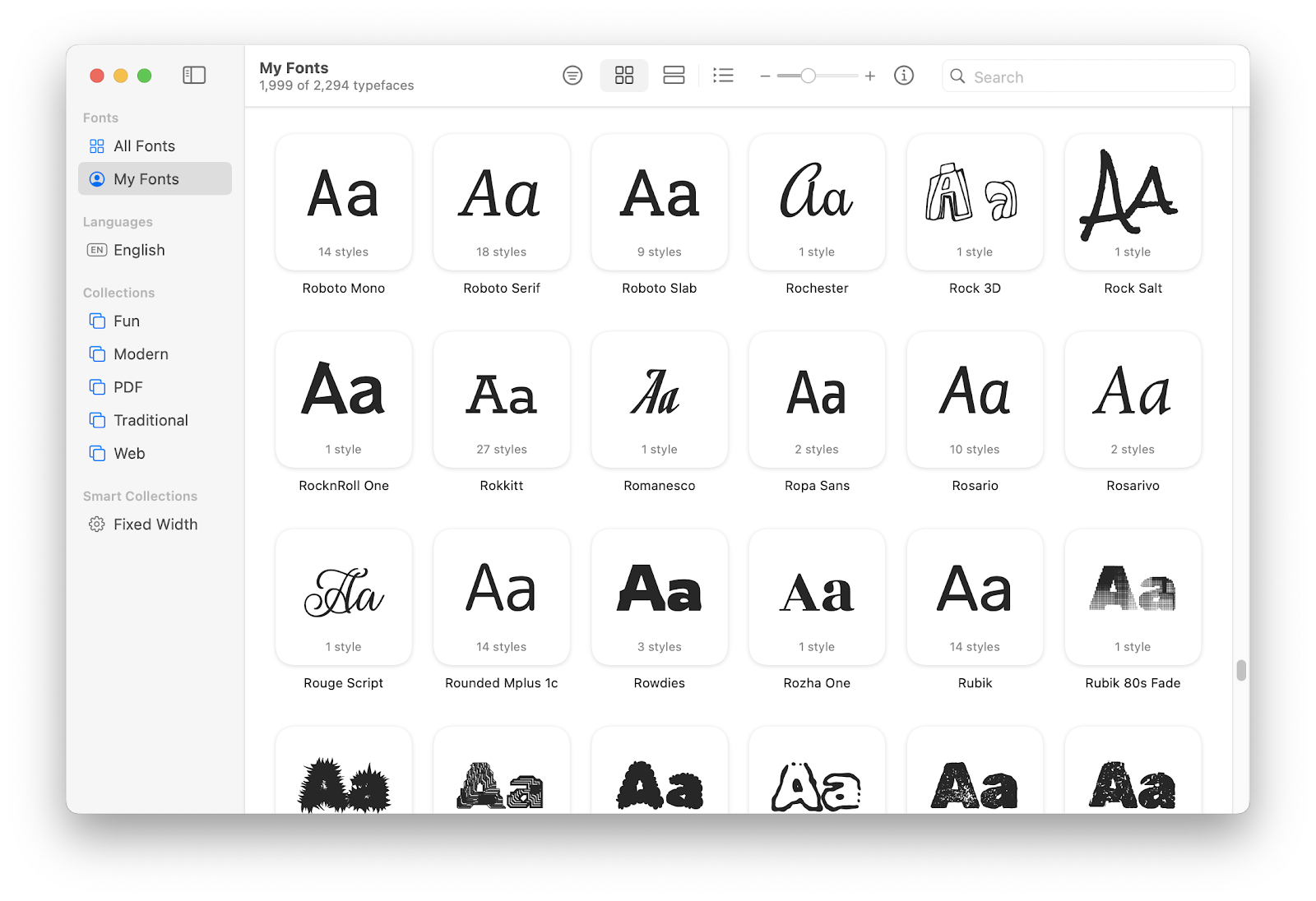Select the Rock 3D font preview
The width and height of the screenshot is (1316, 901).
[975, 202]
